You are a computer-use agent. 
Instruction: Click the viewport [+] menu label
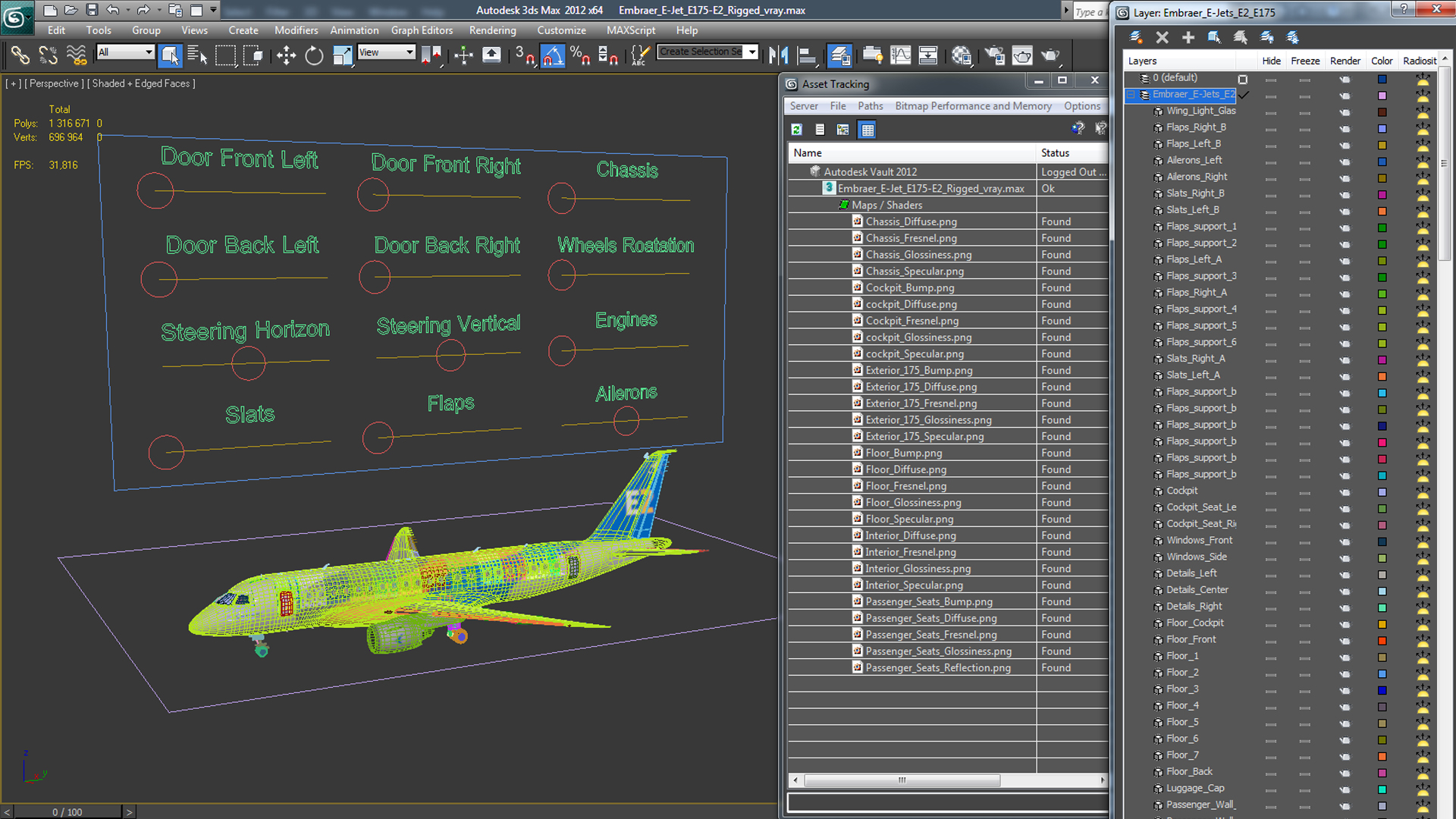coord(13,83)
